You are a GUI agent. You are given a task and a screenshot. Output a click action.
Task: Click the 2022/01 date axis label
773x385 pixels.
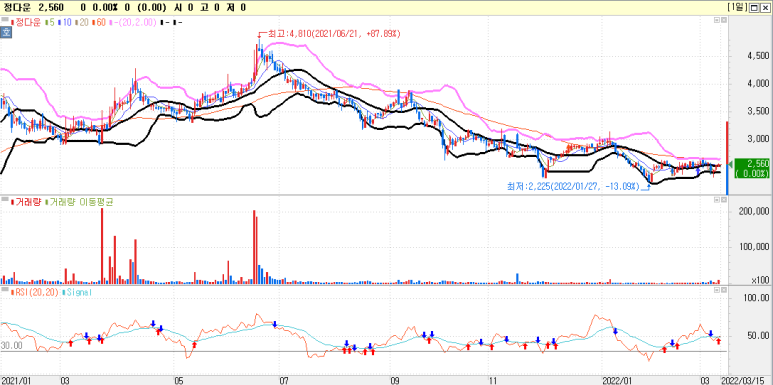[x=617, y=381]
